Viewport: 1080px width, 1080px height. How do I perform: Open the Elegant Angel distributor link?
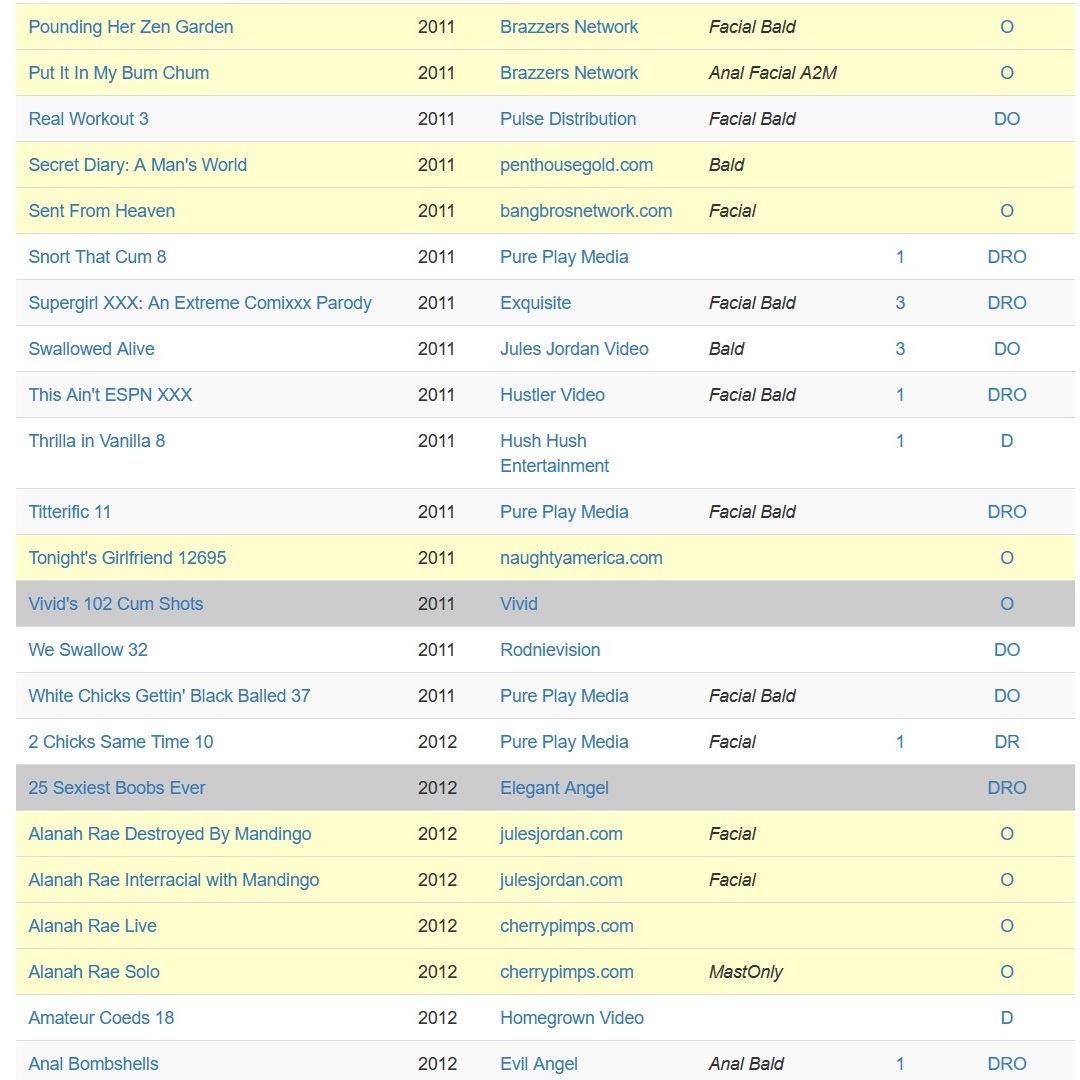pos(554,788)
